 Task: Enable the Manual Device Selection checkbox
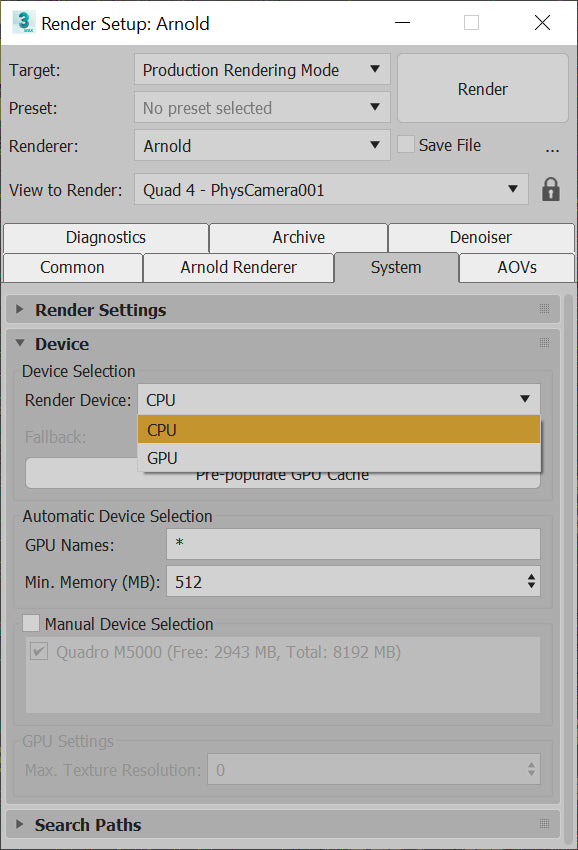31,623
